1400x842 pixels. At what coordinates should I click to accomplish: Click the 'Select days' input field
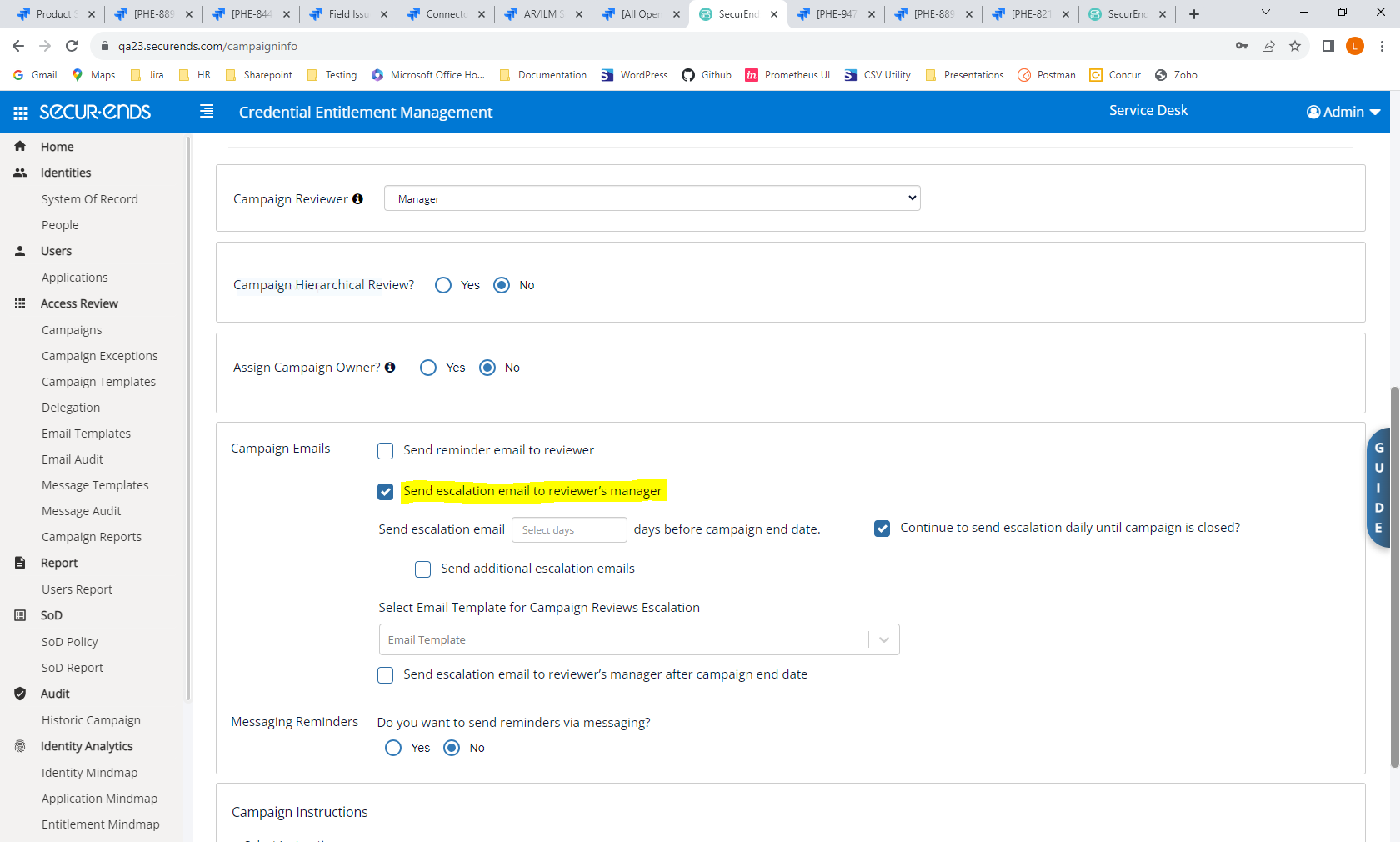click(x=569, y=529)
